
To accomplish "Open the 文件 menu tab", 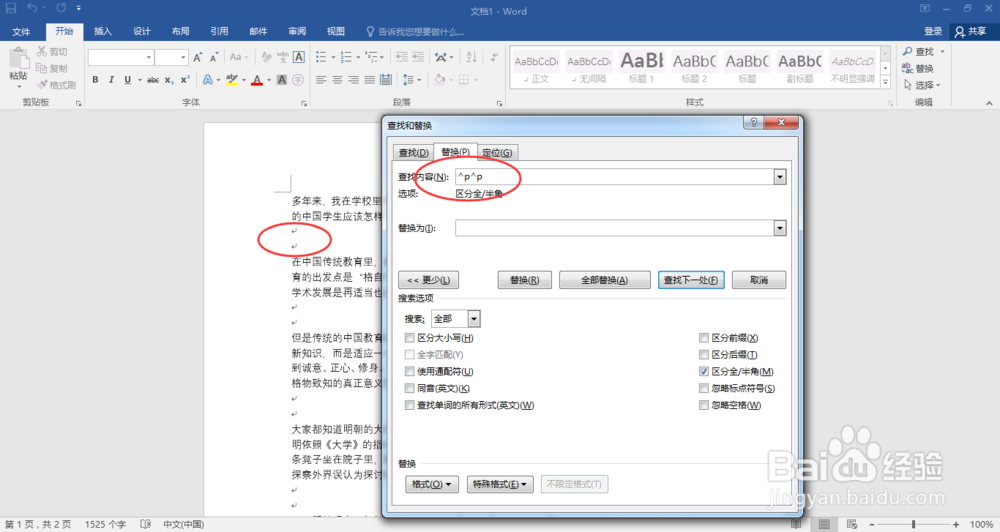I will [x=21, y=31].
